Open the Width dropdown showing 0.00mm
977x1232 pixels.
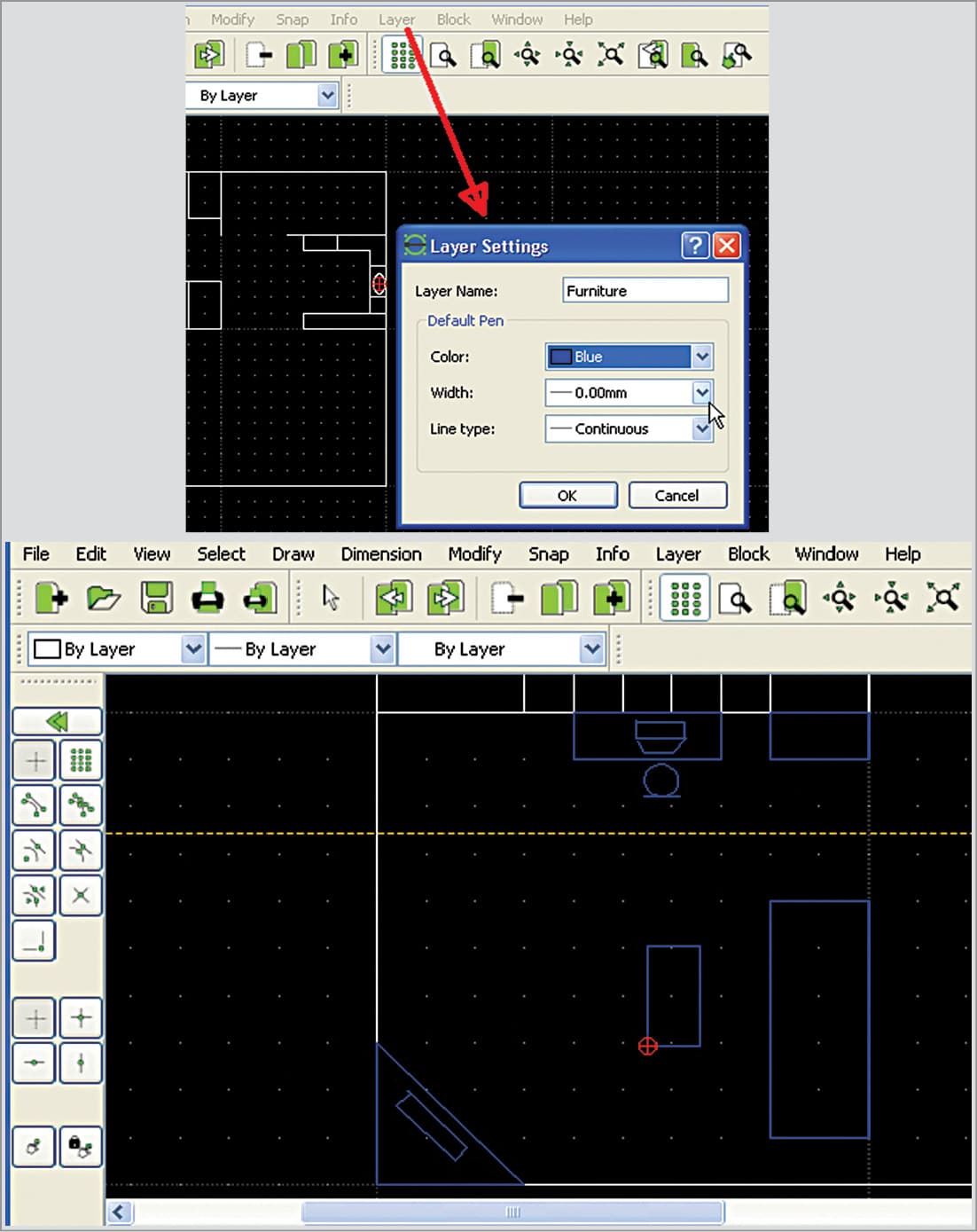701,392
